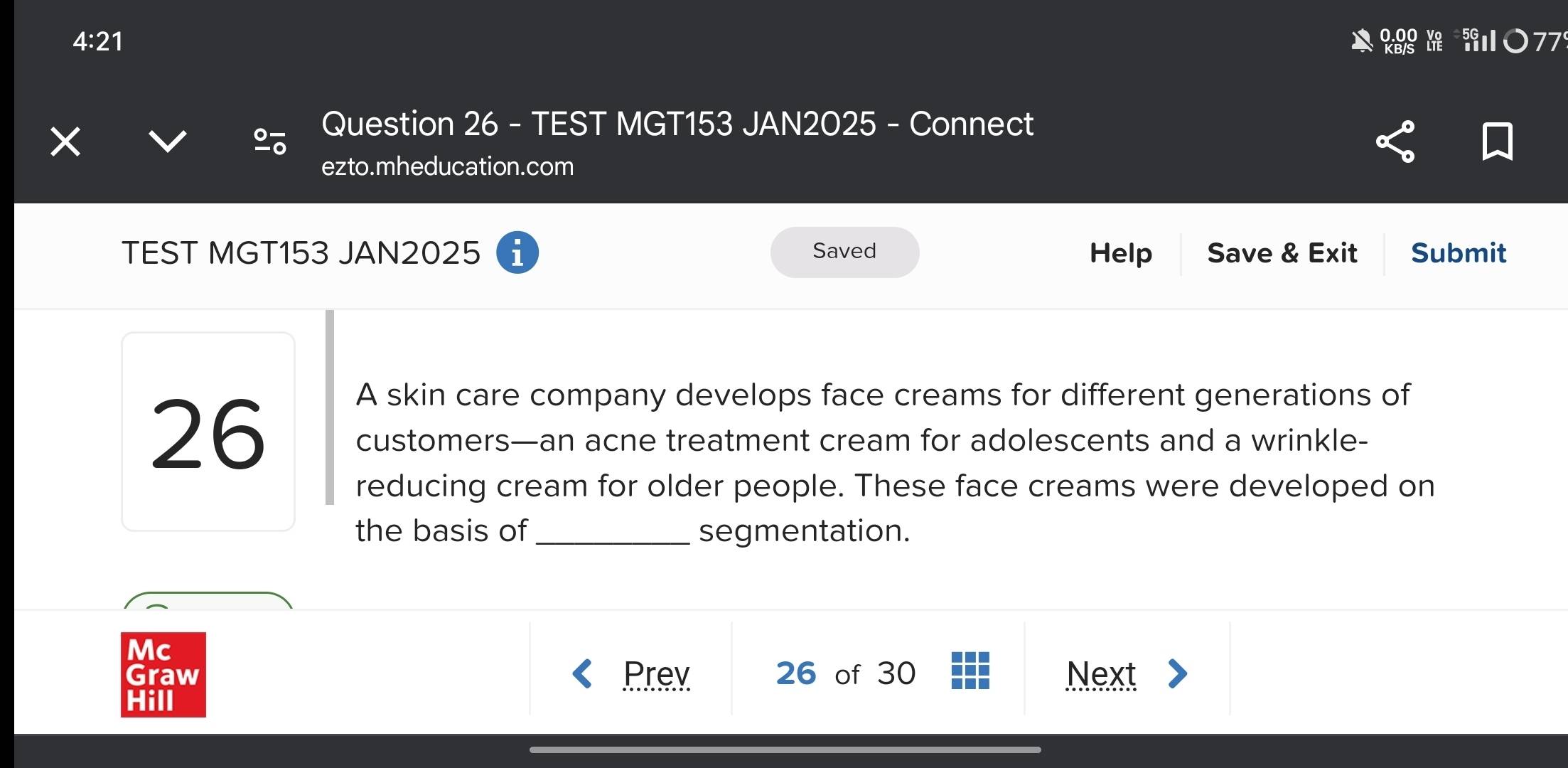1568x768 pixels.
Task: Select Save & Exit
Action: [x=1282, y=252]
